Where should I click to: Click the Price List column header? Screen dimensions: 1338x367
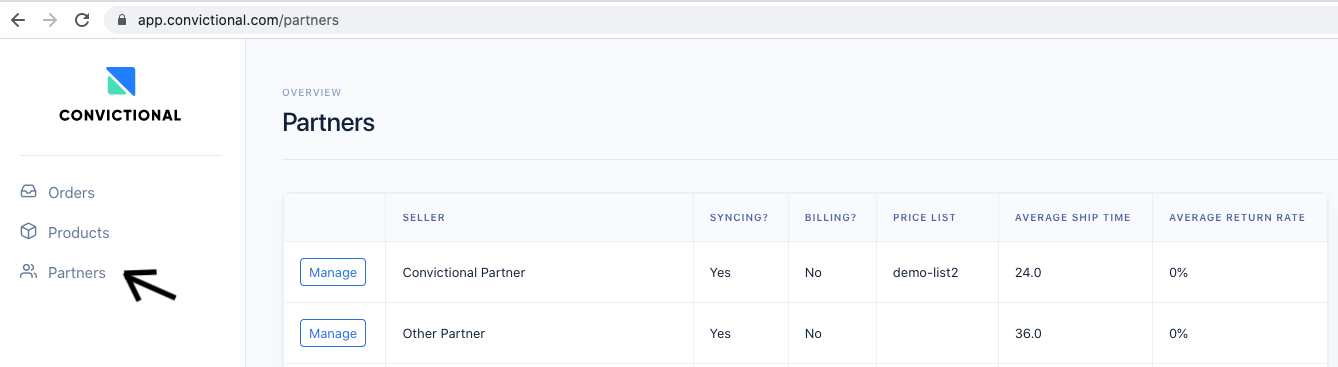924,218
